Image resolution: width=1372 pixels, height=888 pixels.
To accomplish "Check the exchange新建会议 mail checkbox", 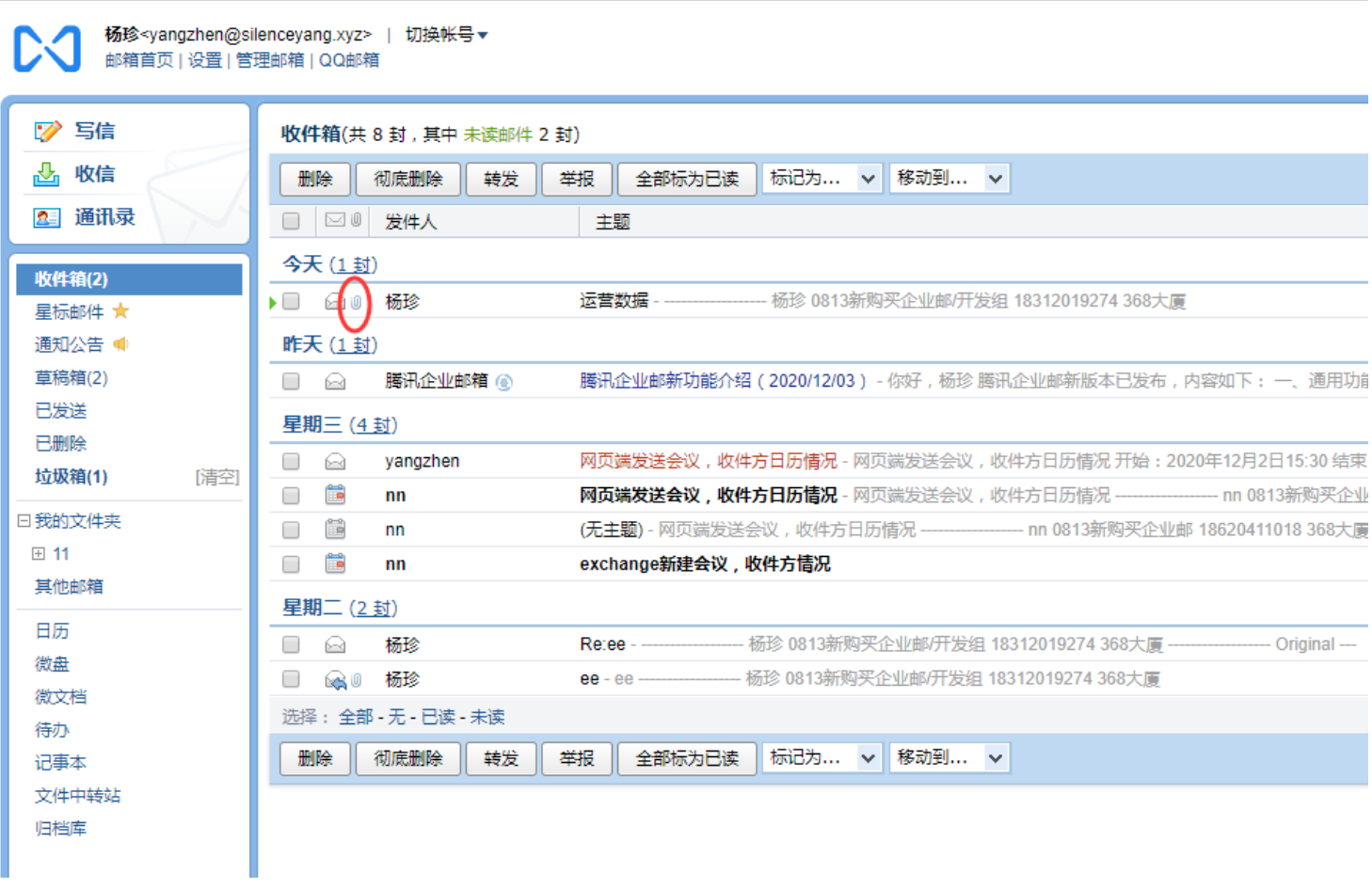I will [291, 563].
